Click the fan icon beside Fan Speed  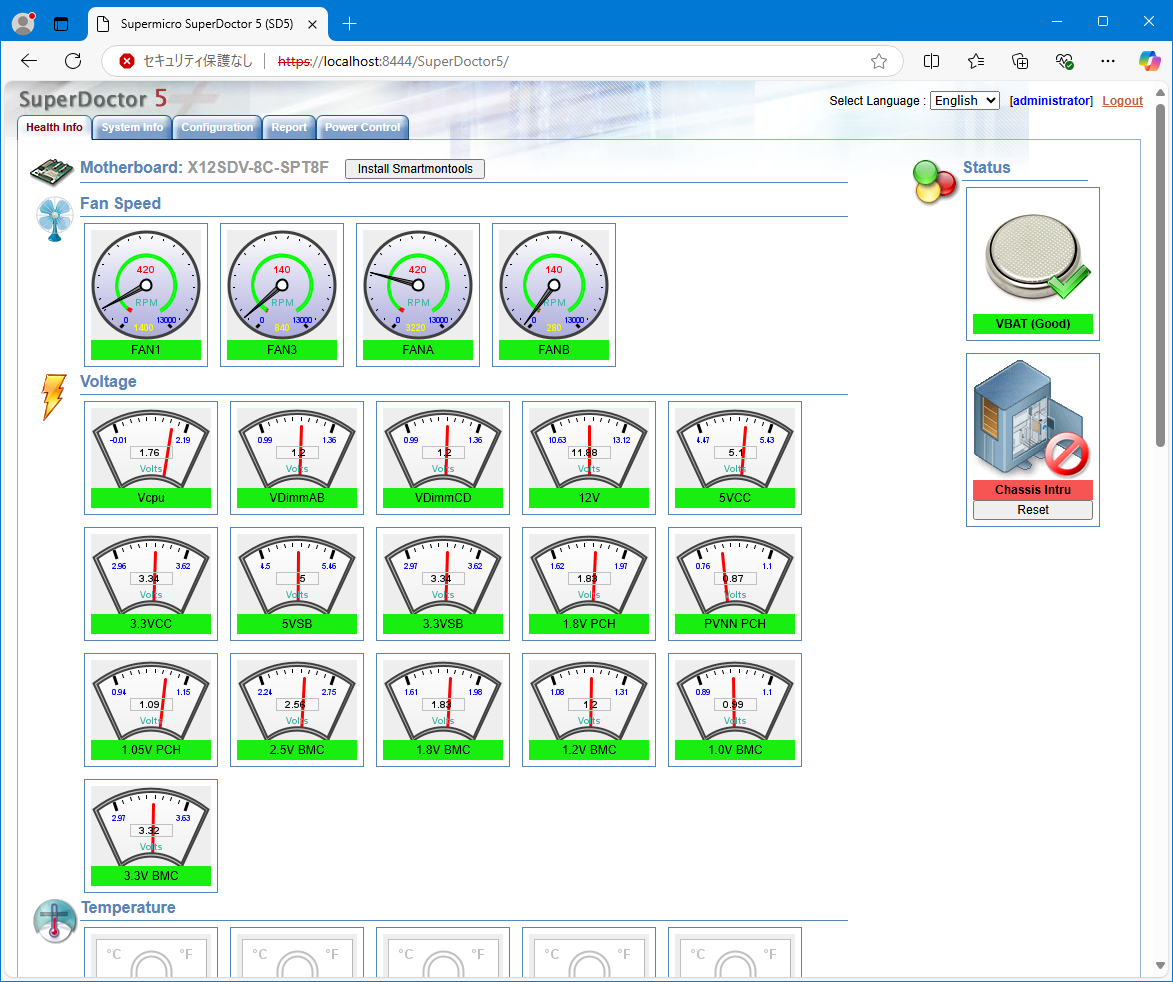point(55,219)
